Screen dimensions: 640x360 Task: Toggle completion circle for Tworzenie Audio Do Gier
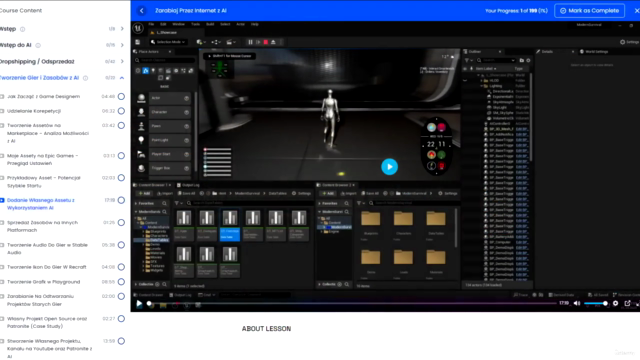(121, 245)
